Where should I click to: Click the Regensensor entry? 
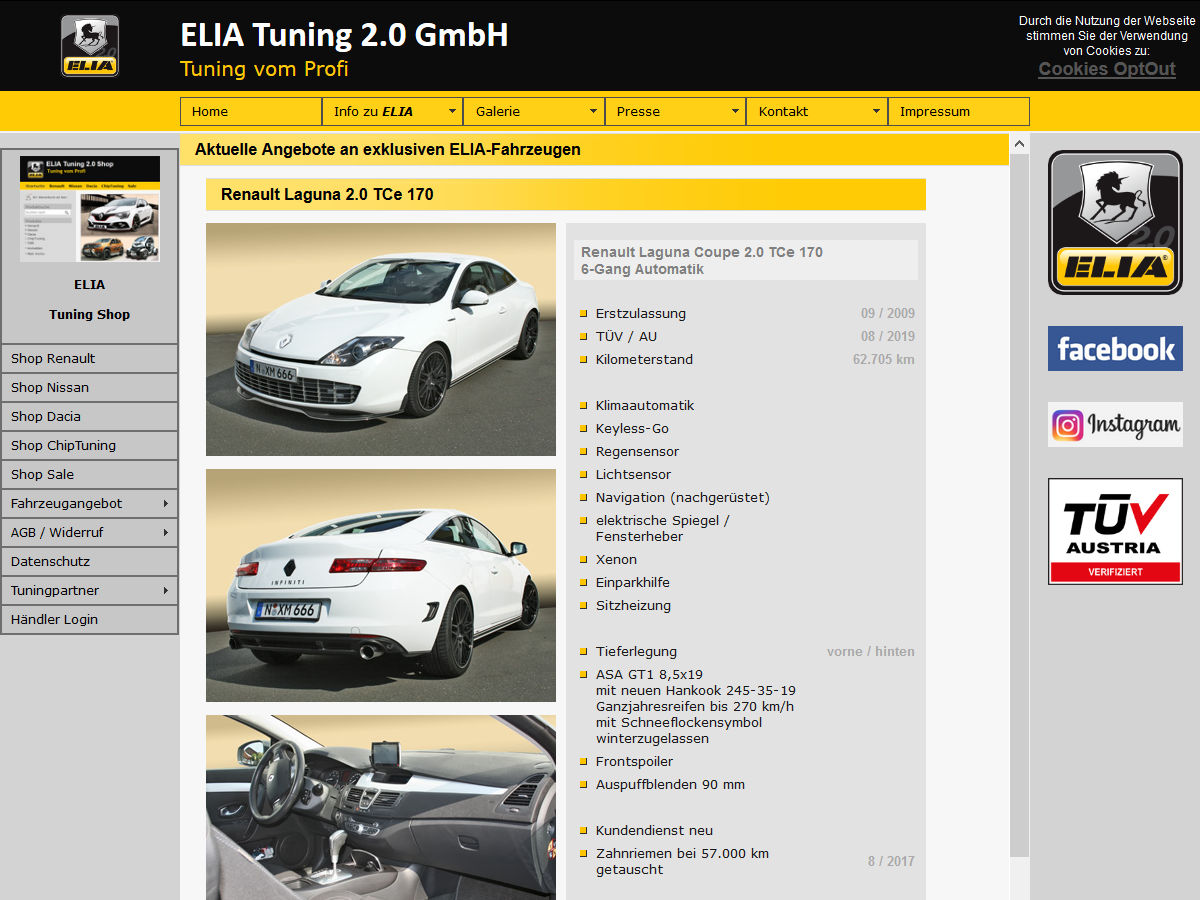pyautogui.click(x=638, y=451)
